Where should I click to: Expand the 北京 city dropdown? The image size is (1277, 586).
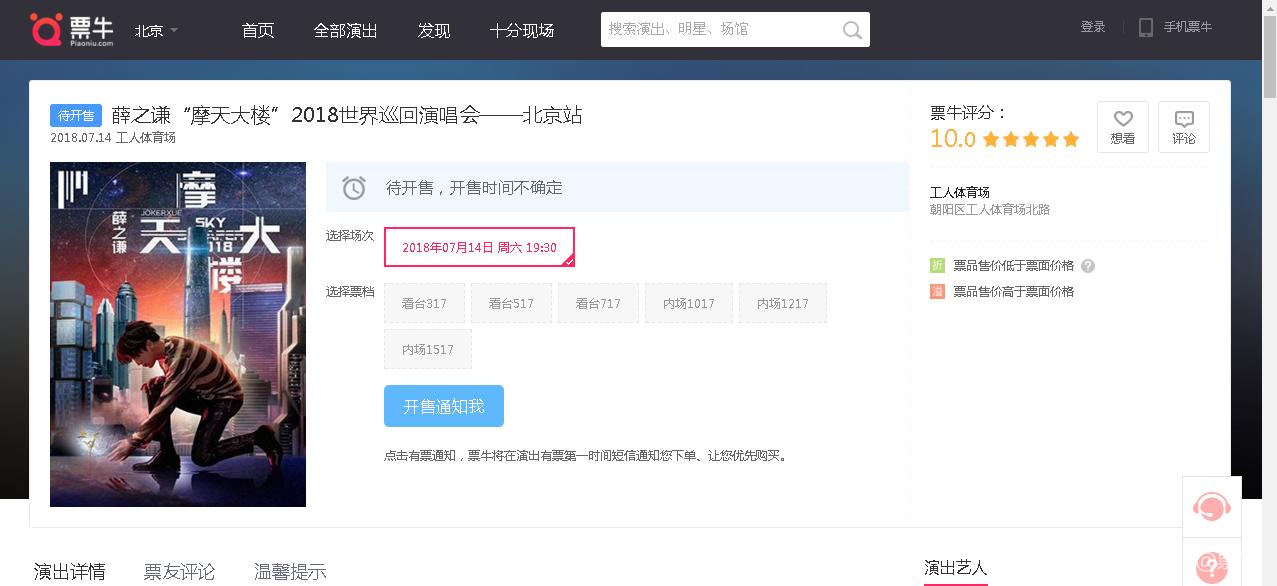(156, 30)
